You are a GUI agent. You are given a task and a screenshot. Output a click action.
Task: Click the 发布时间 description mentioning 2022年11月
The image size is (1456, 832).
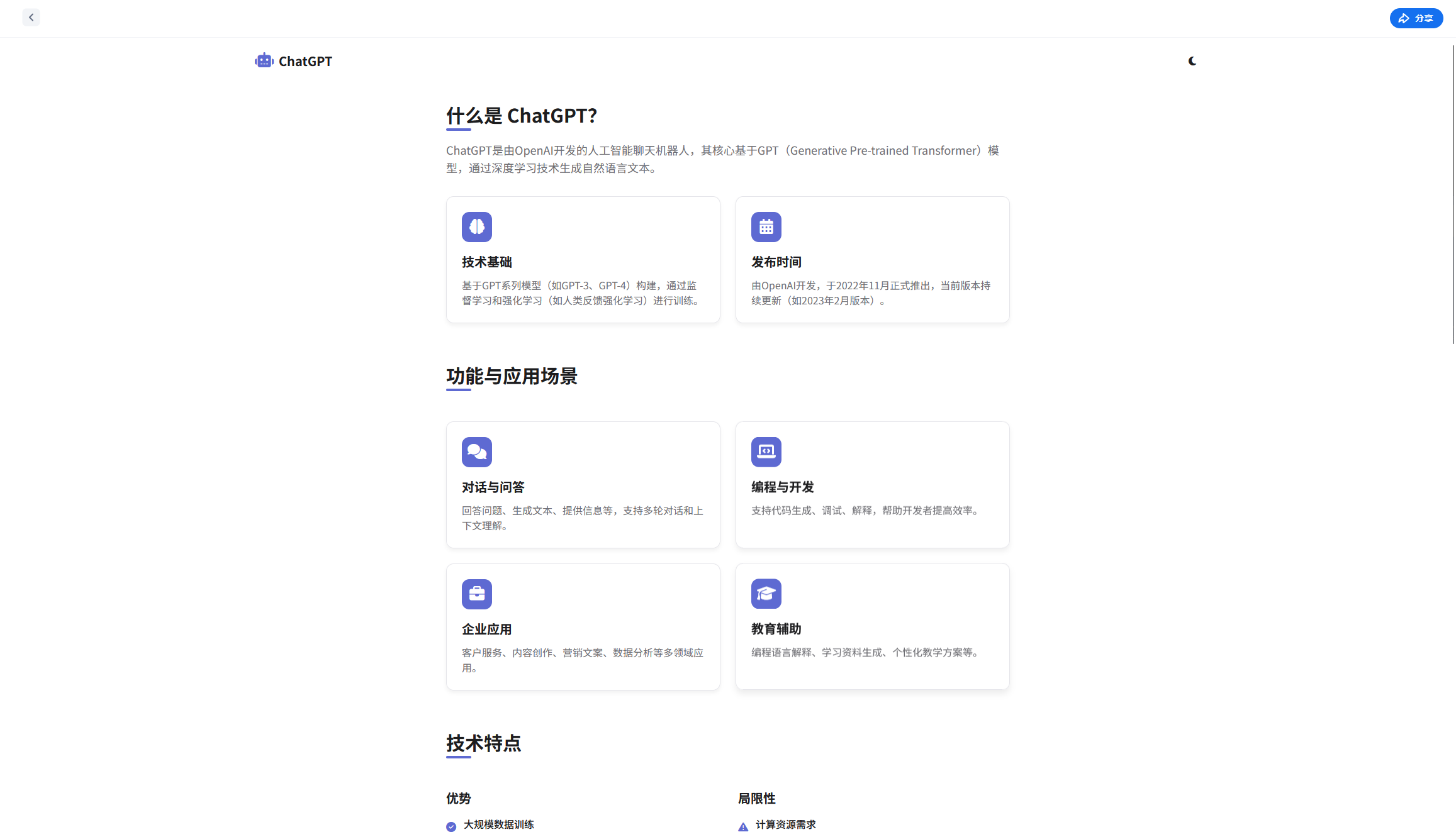[871, 293]
